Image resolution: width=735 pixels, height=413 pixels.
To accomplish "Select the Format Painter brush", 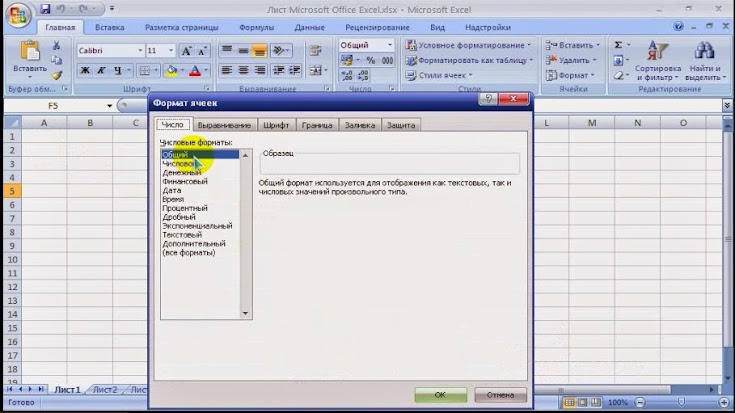I will click(x=56, y=75).
